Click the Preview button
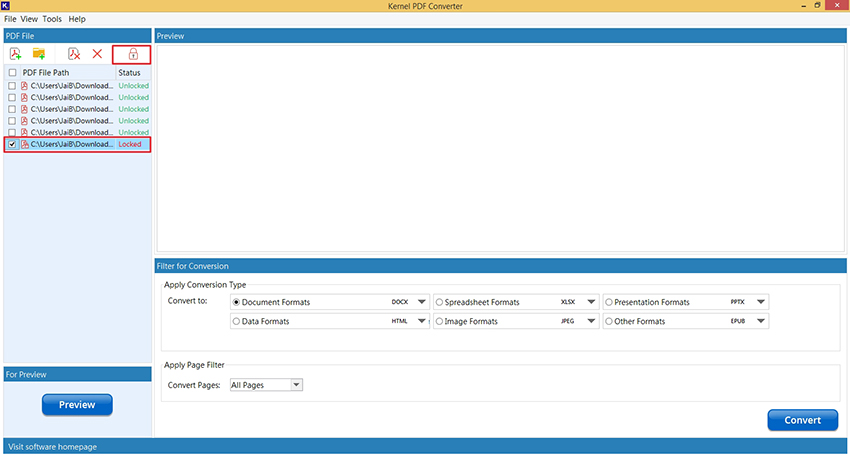Image resolution: width=850 pixels, height=457 pixels. point(77,404)
